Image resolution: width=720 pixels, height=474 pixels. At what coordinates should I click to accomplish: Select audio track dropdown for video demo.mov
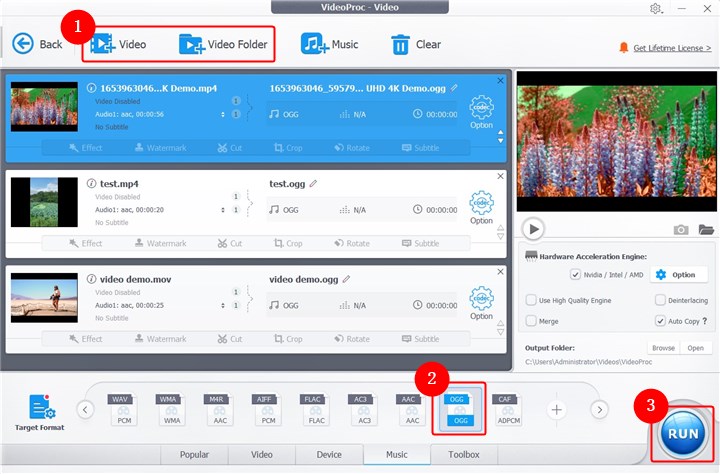click(223, 305)
